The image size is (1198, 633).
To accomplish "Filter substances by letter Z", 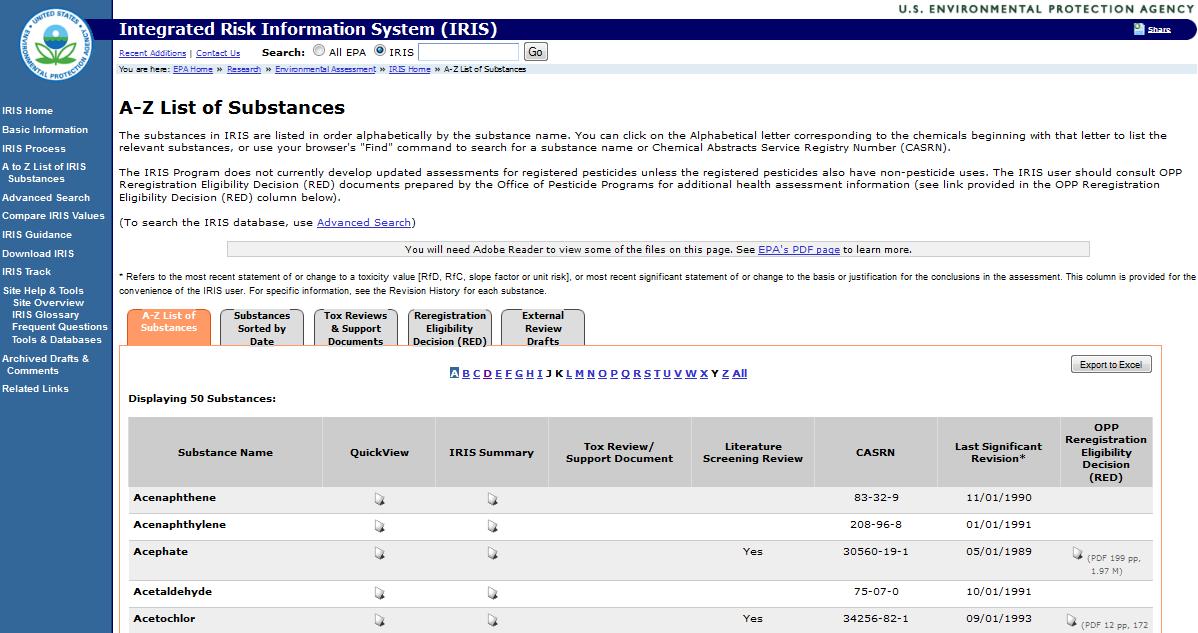I will click(725, 373).
